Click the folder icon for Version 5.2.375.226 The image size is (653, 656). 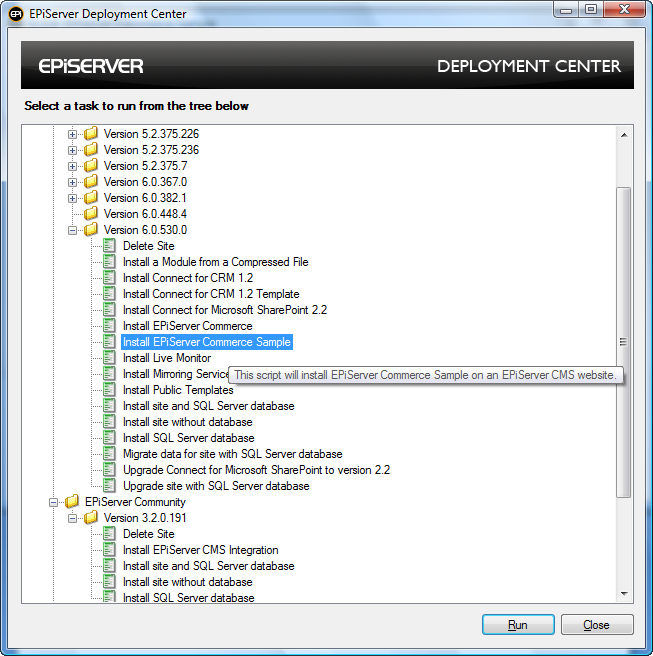tap(91, 134)
